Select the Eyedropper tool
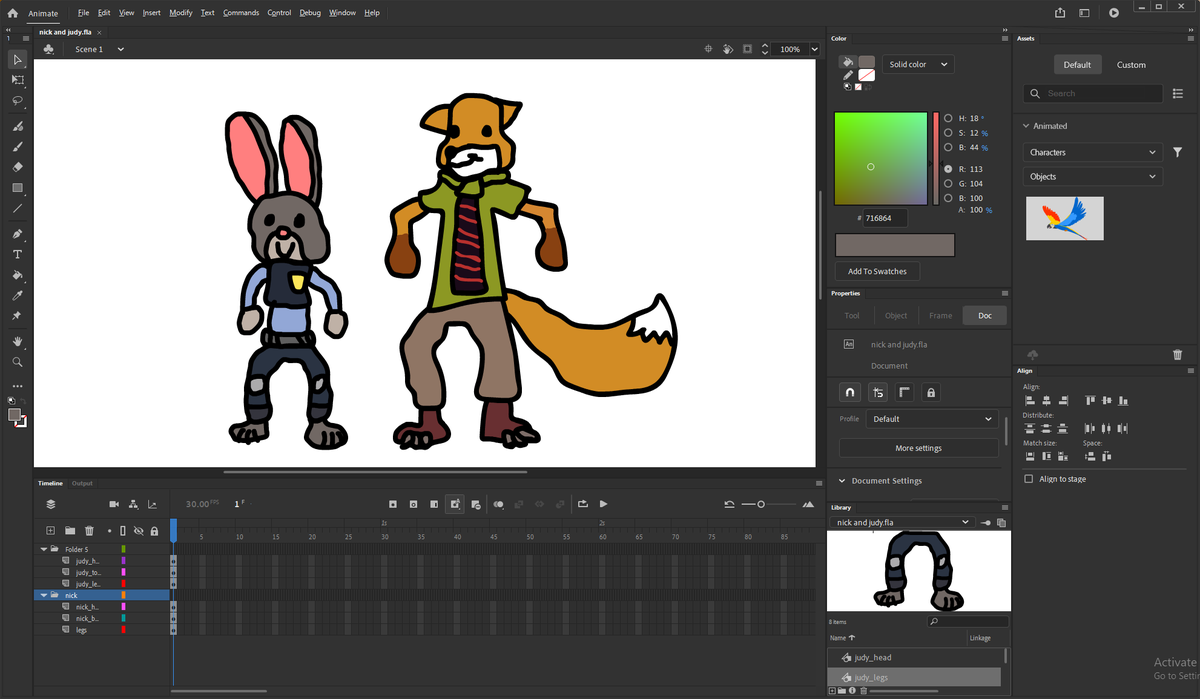 coord(17,296)
